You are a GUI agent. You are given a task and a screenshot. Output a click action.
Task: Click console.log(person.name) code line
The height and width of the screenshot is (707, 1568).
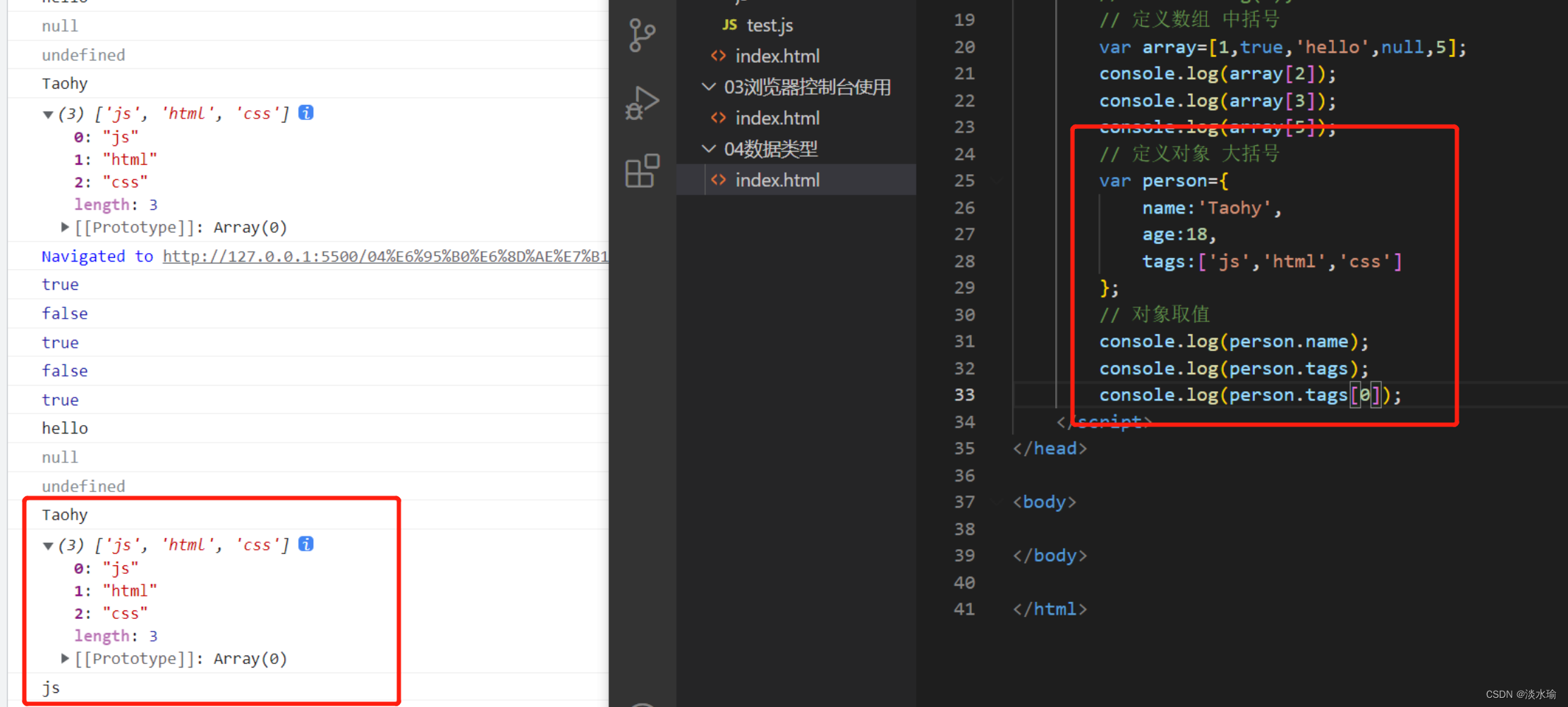(1234, 342)
